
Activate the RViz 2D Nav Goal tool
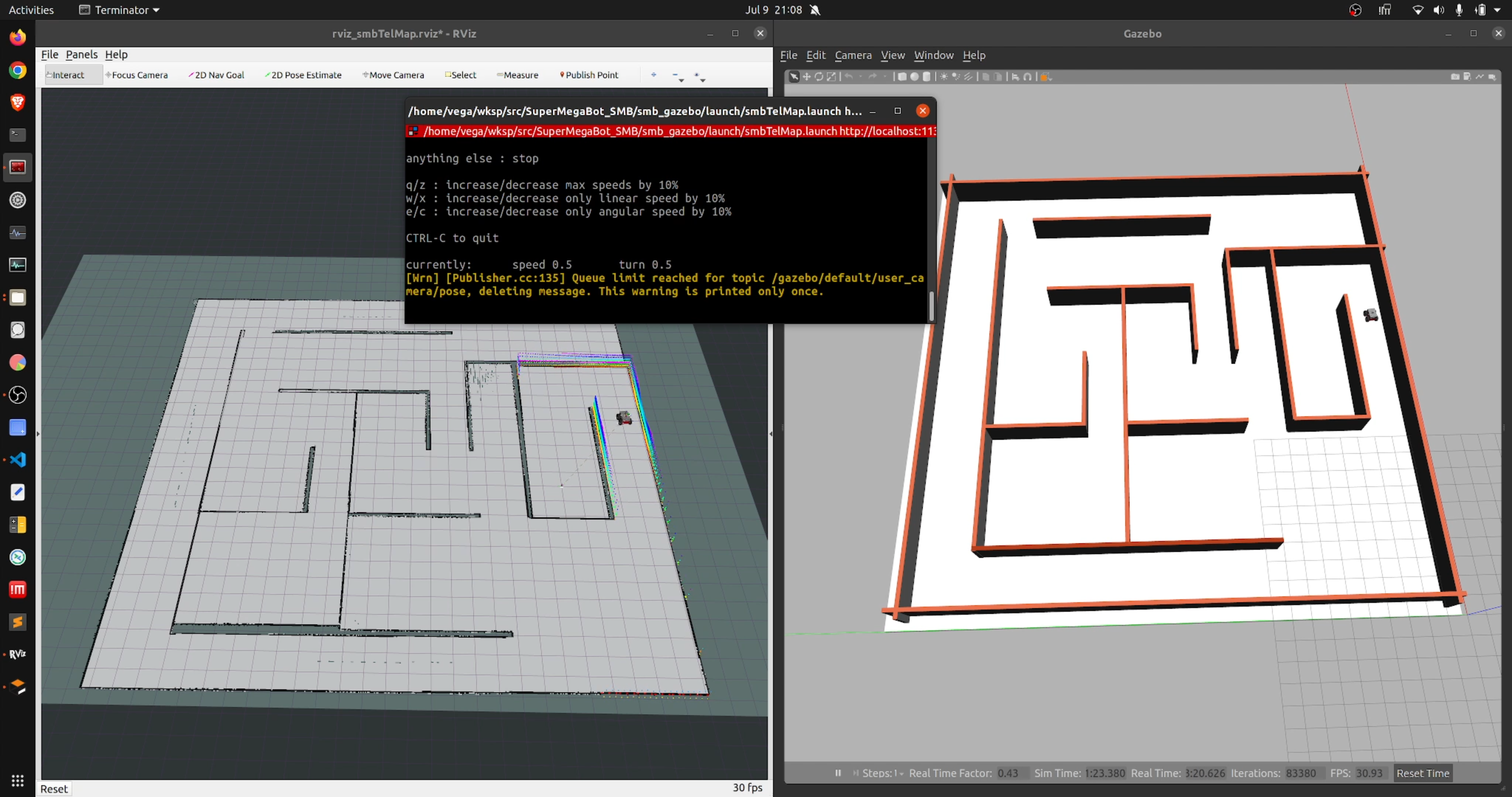click(216, 75)
